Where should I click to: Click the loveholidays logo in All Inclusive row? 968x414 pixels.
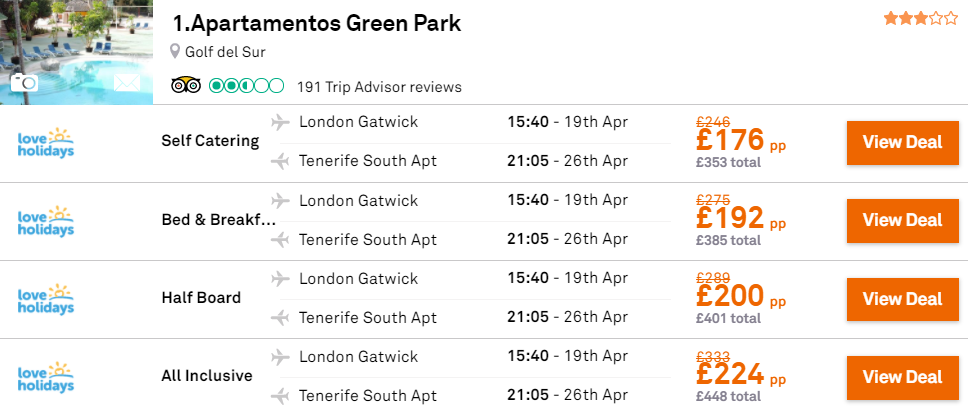(46, 378)
